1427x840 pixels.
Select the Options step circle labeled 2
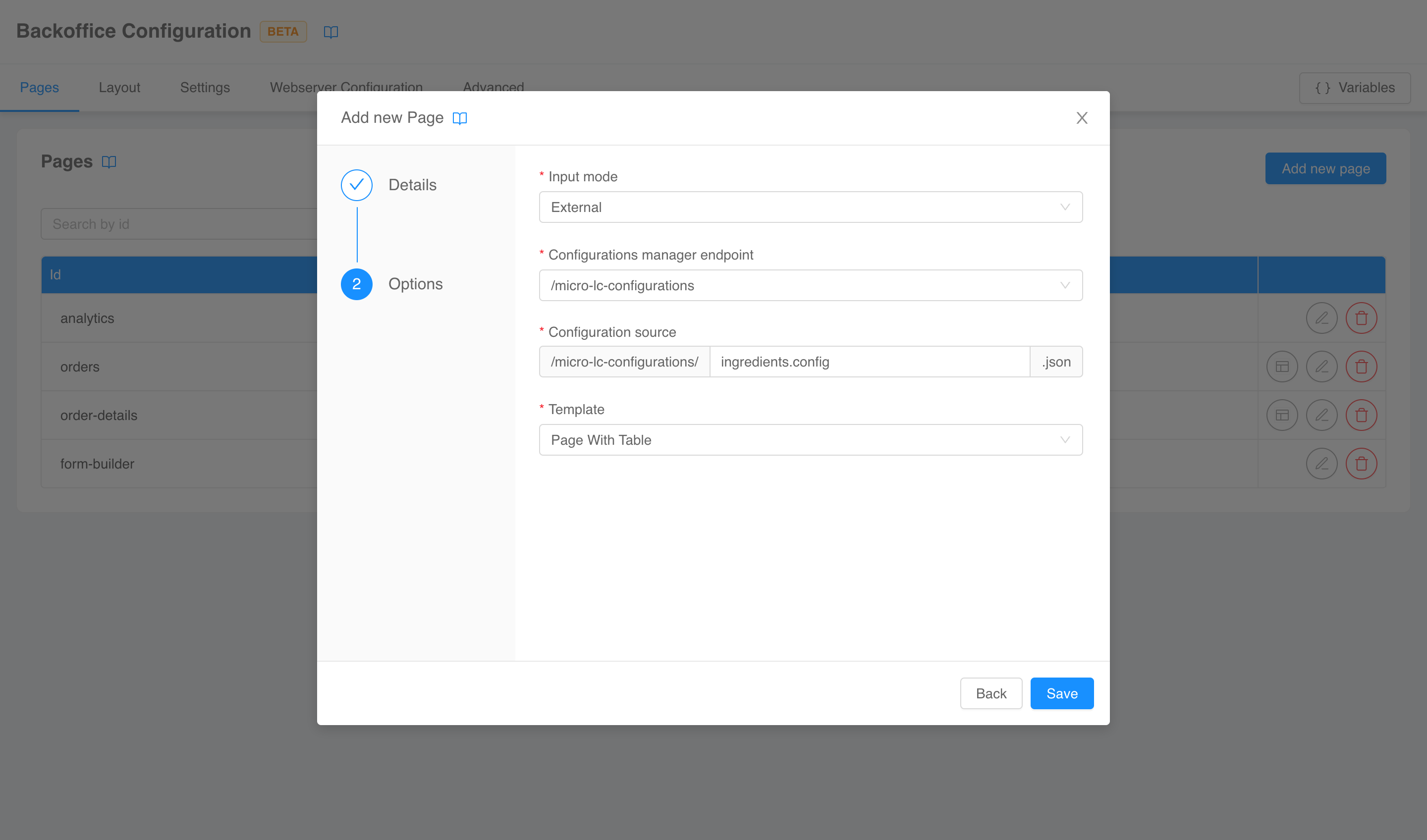click(356, 284)
